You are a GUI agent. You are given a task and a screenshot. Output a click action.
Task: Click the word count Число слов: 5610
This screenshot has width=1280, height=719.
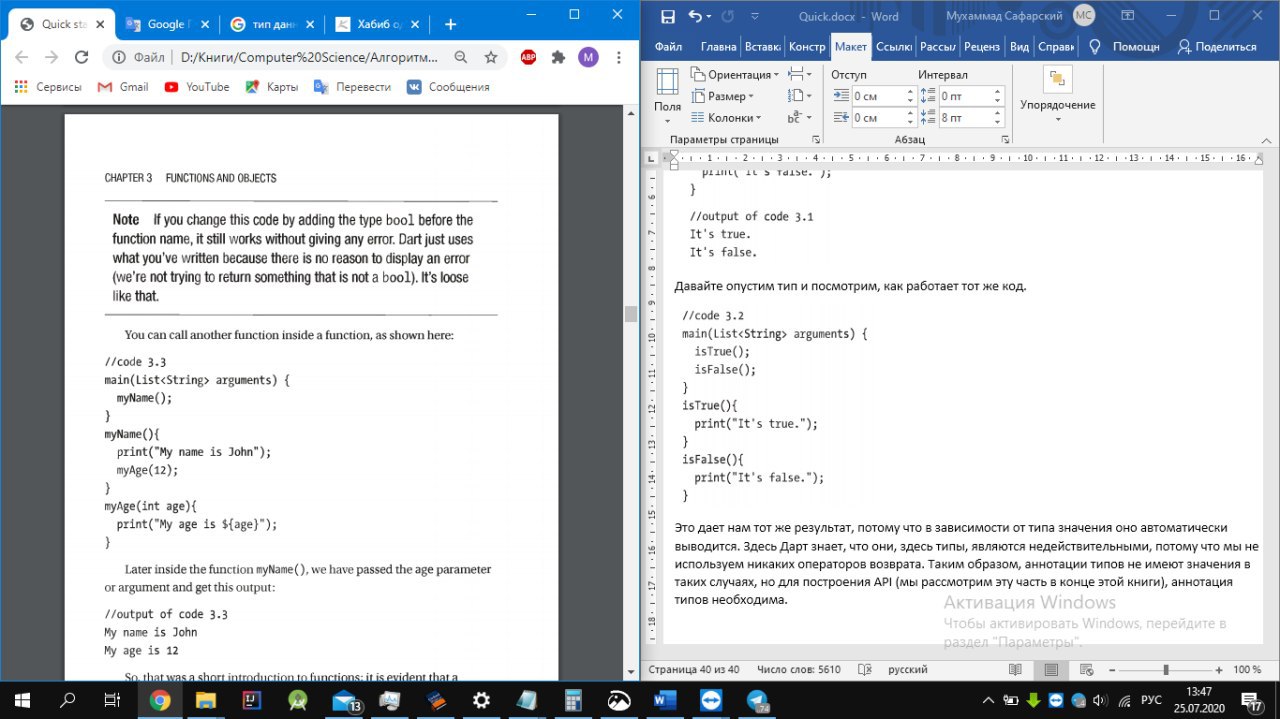point(799,669)
